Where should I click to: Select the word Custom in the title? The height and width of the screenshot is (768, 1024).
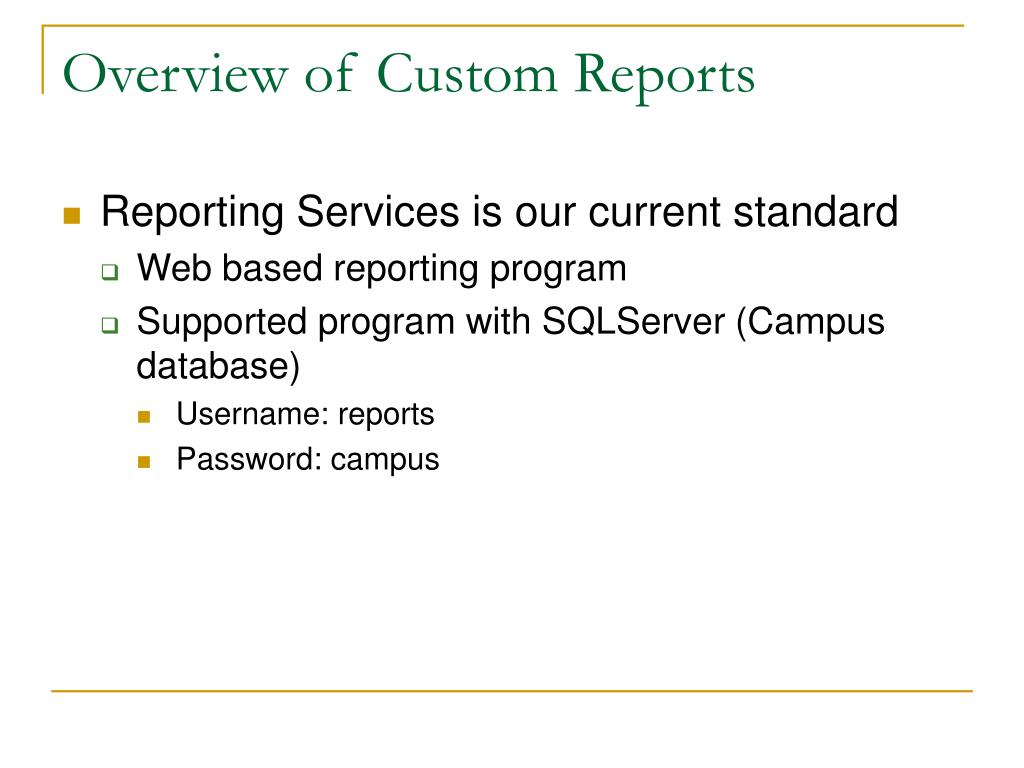click(x=467, y=74)
